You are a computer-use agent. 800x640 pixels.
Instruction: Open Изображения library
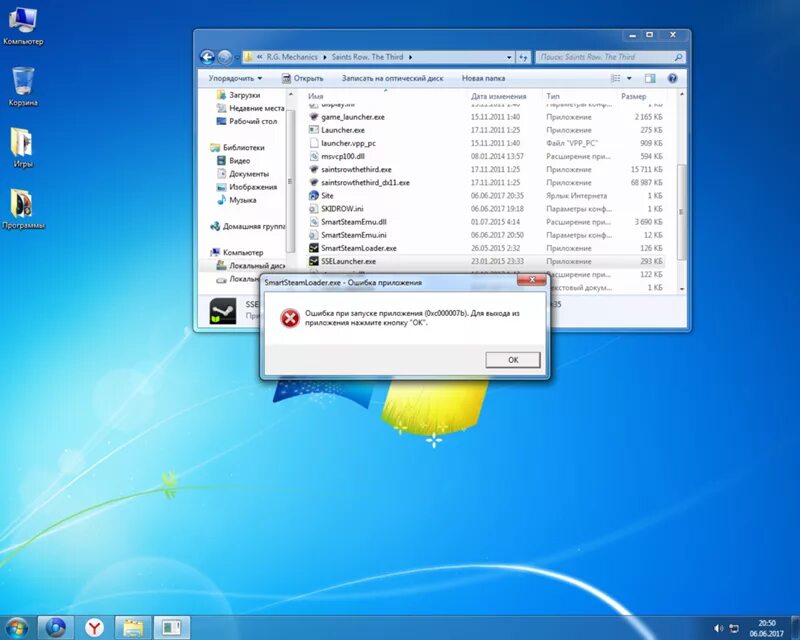253,187
